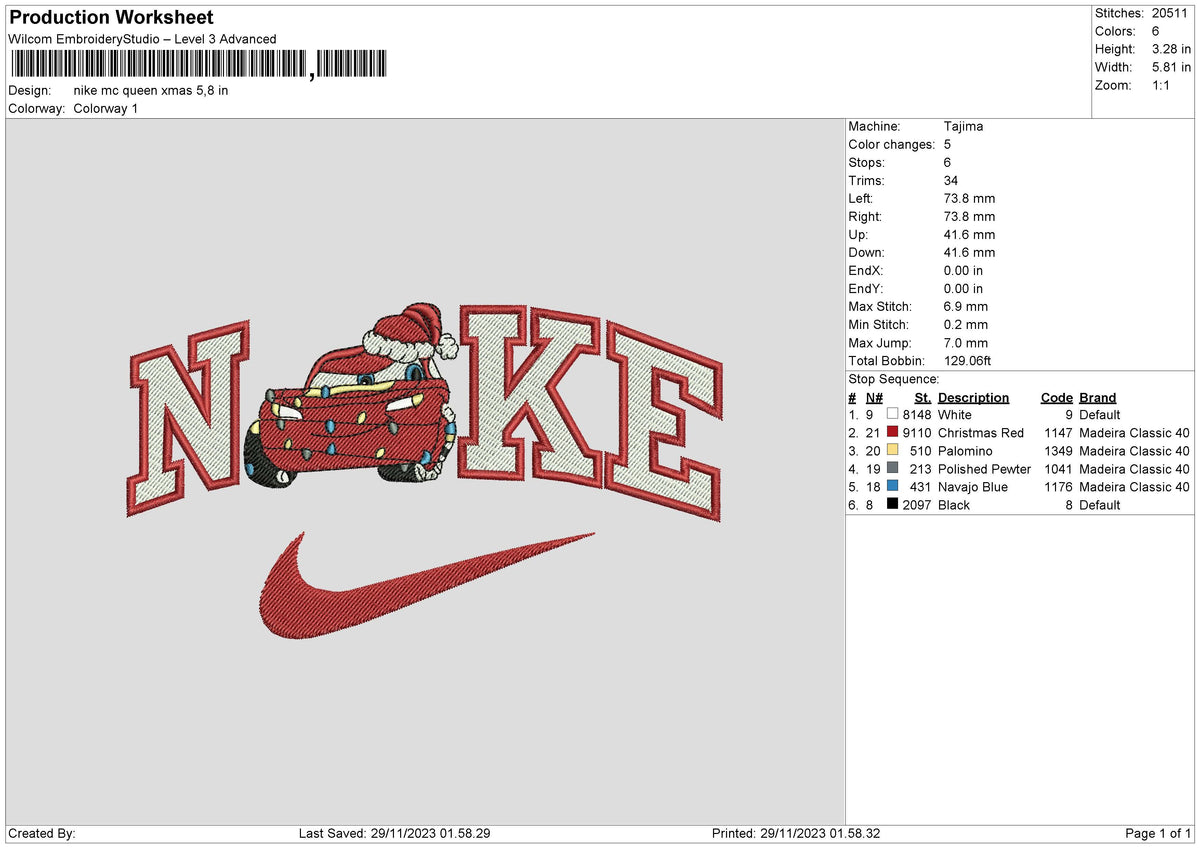Viewport: 1200px width, 848px height.
Task: Click the 'Code' column header
Action: point(1056,397)
